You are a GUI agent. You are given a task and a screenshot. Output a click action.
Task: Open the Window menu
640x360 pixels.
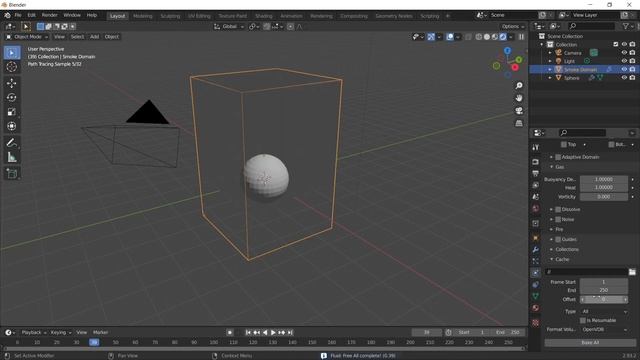click(x=72, y=15)
